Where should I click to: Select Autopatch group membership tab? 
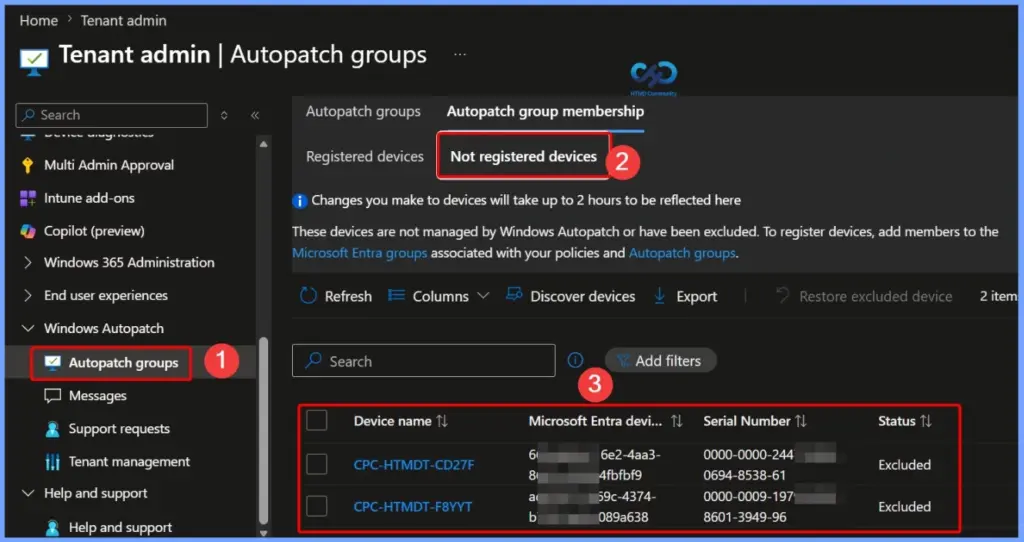(x=545, y=111)
